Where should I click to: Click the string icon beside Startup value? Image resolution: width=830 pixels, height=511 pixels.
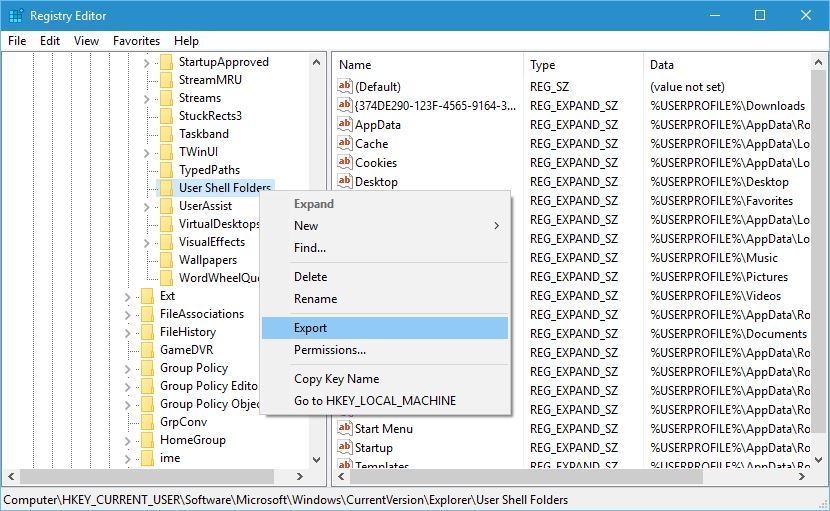click(x=345, y=447)
